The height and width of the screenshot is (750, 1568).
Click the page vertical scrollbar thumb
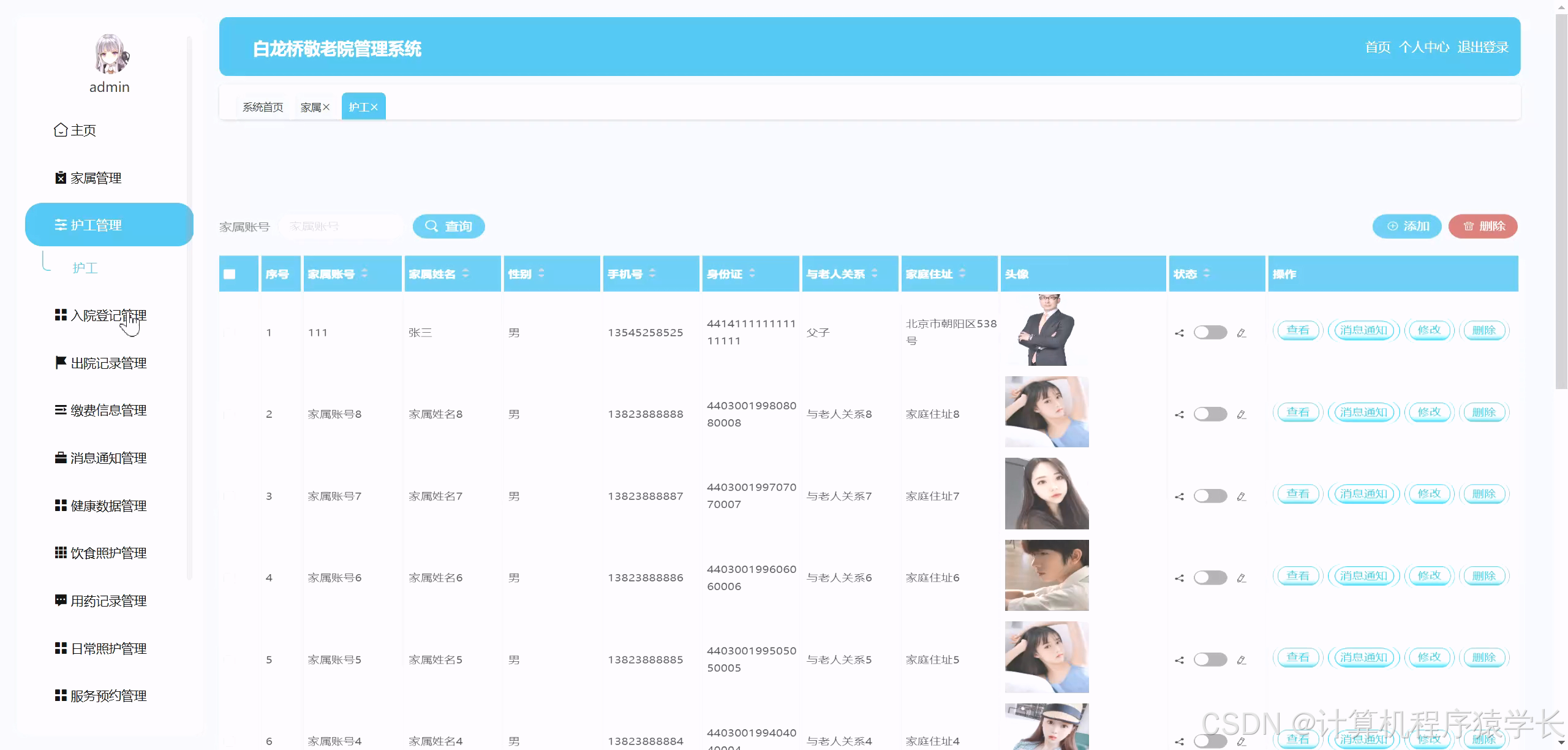[x=1561, y=202]
